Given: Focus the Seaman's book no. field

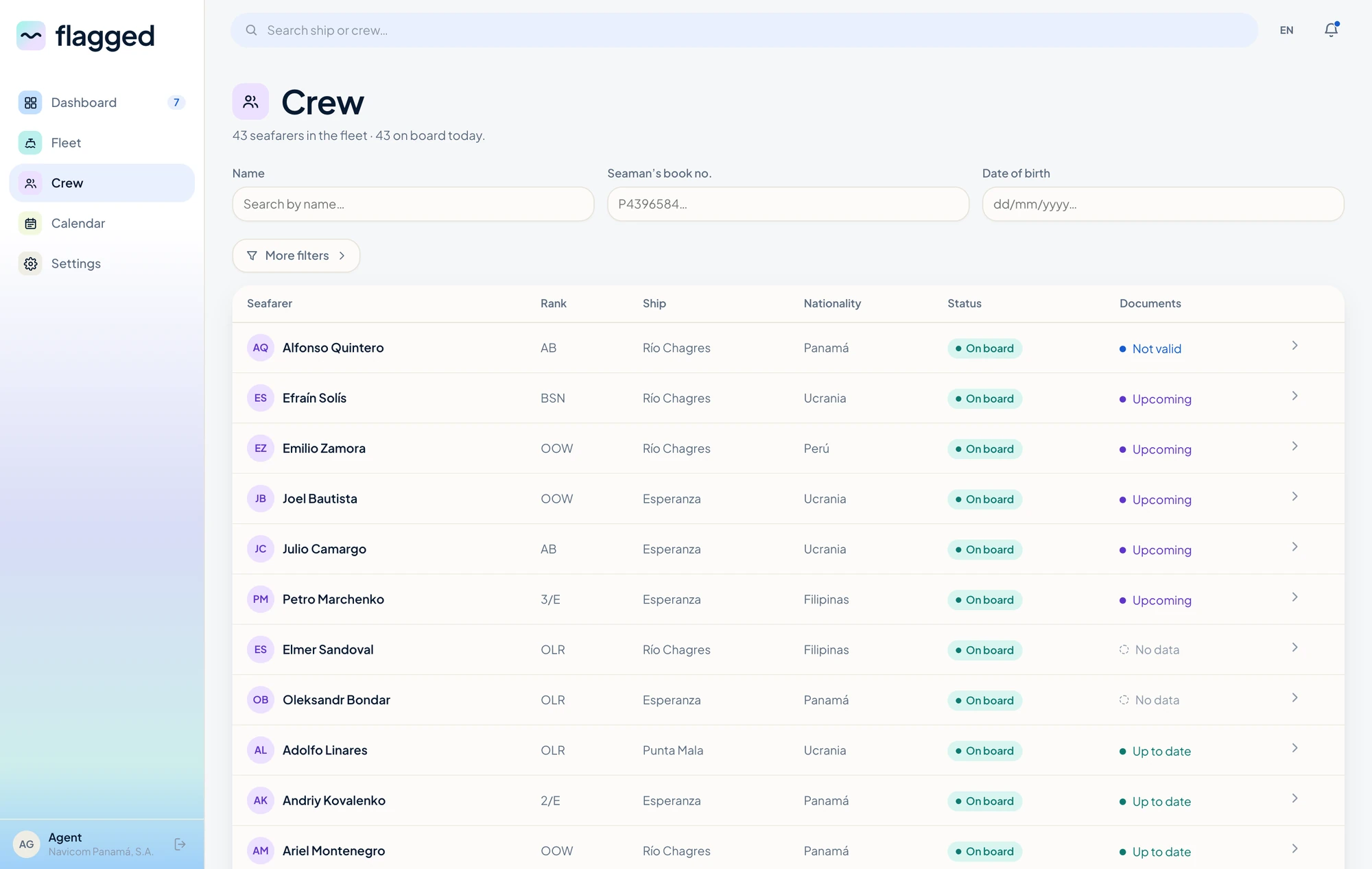Looking at the screenshot, I should click(788, 204).
